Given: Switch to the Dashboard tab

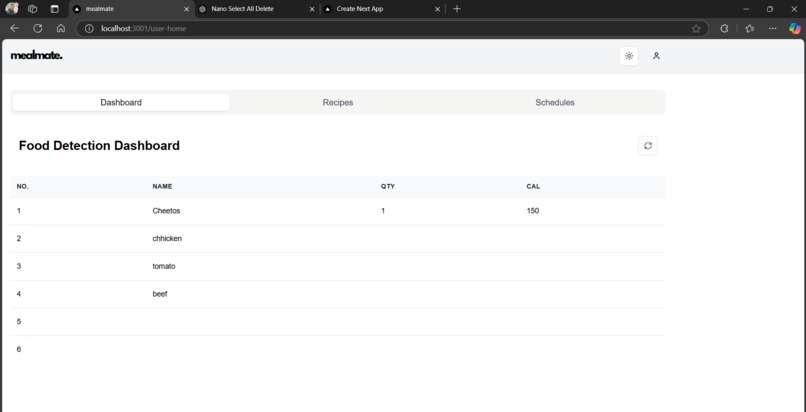Looking at the screenshot, I should [x=121, y=102].
